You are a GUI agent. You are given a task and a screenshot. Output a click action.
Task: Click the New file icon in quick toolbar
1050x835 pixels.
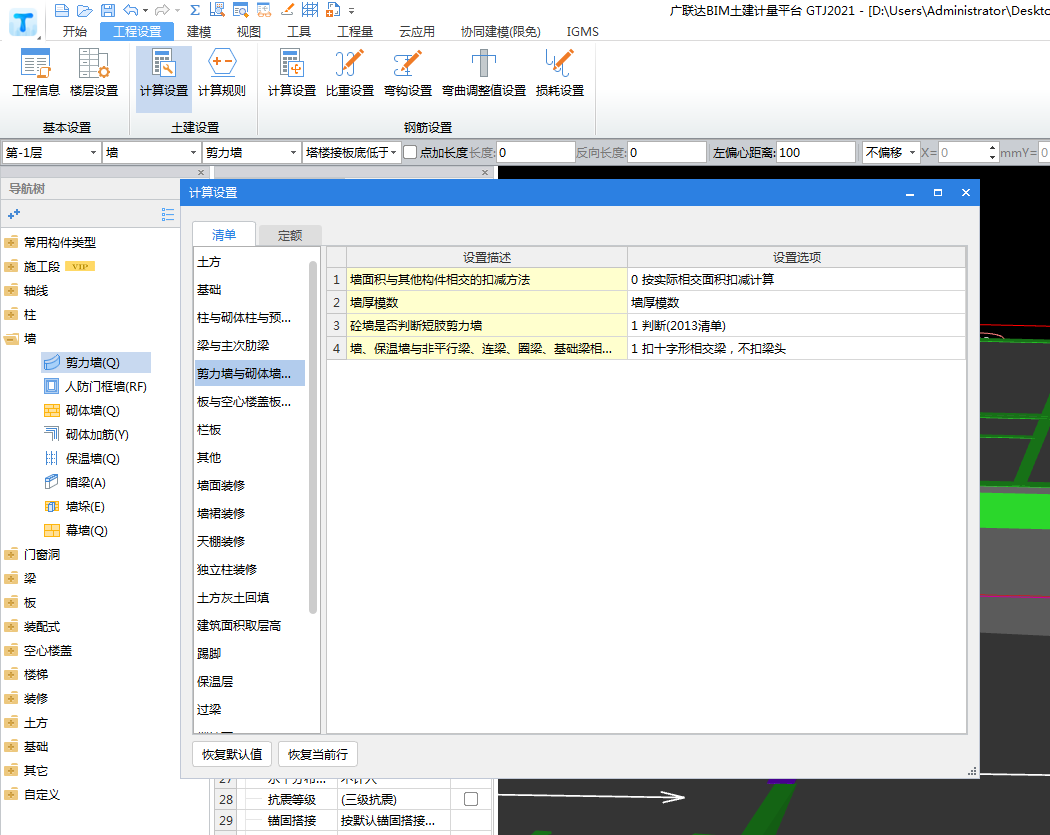tap(62, 10)
